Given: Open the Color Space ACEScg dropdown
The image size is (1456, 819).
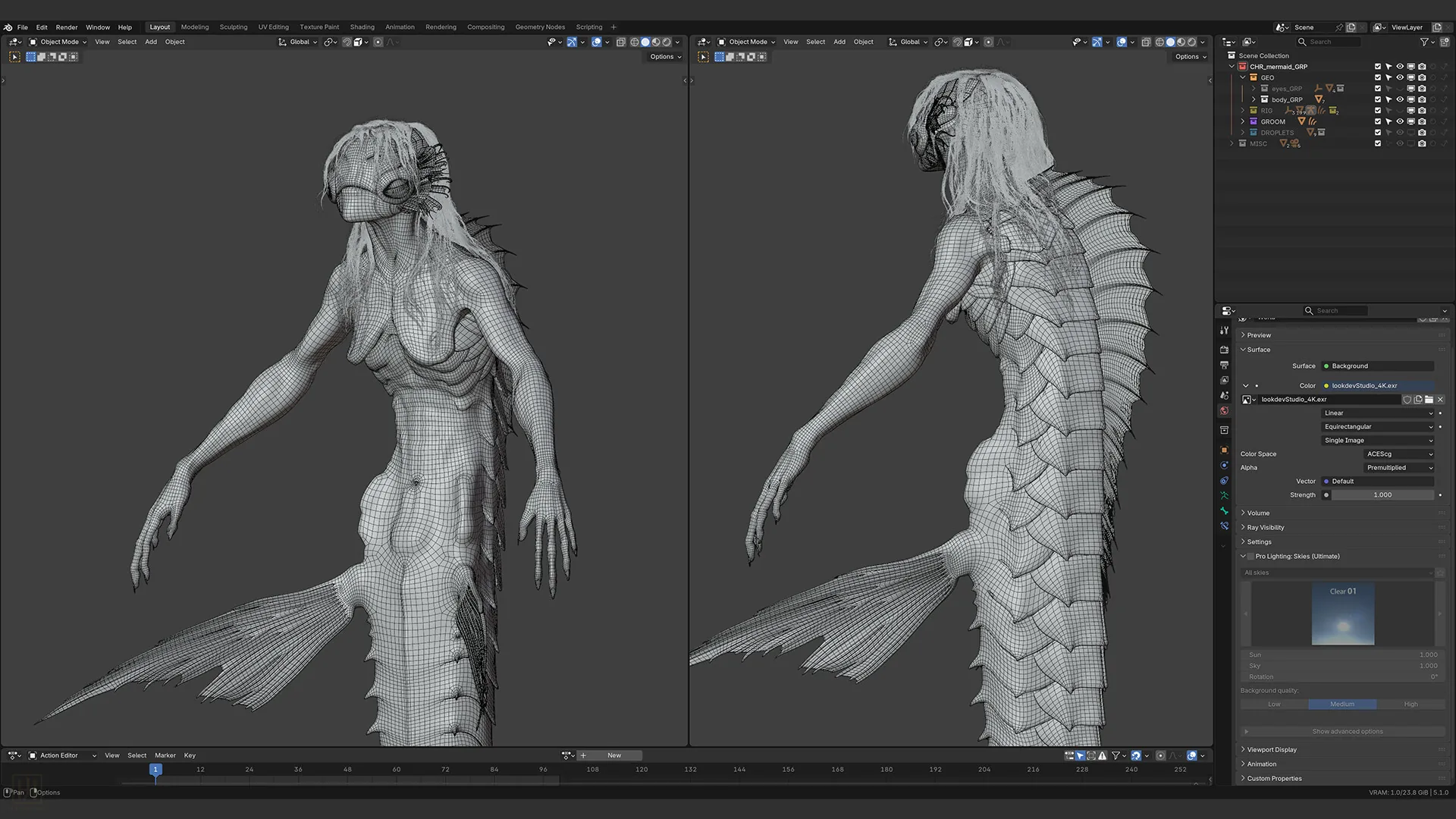Looking at the screenshot, I should coord(1399,454).
